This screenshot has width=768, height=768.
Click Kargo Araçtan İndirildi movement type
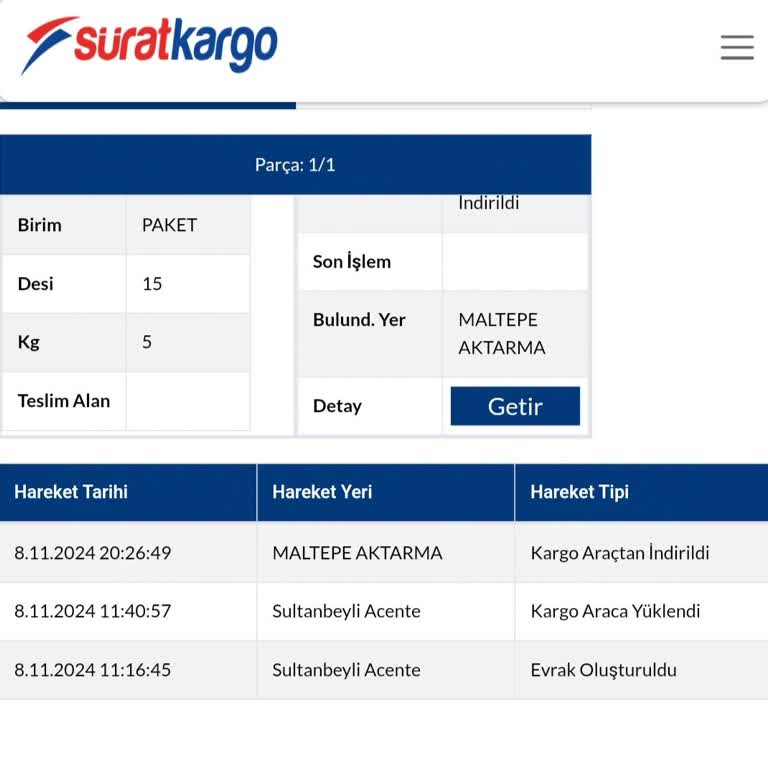coord(620,553)
